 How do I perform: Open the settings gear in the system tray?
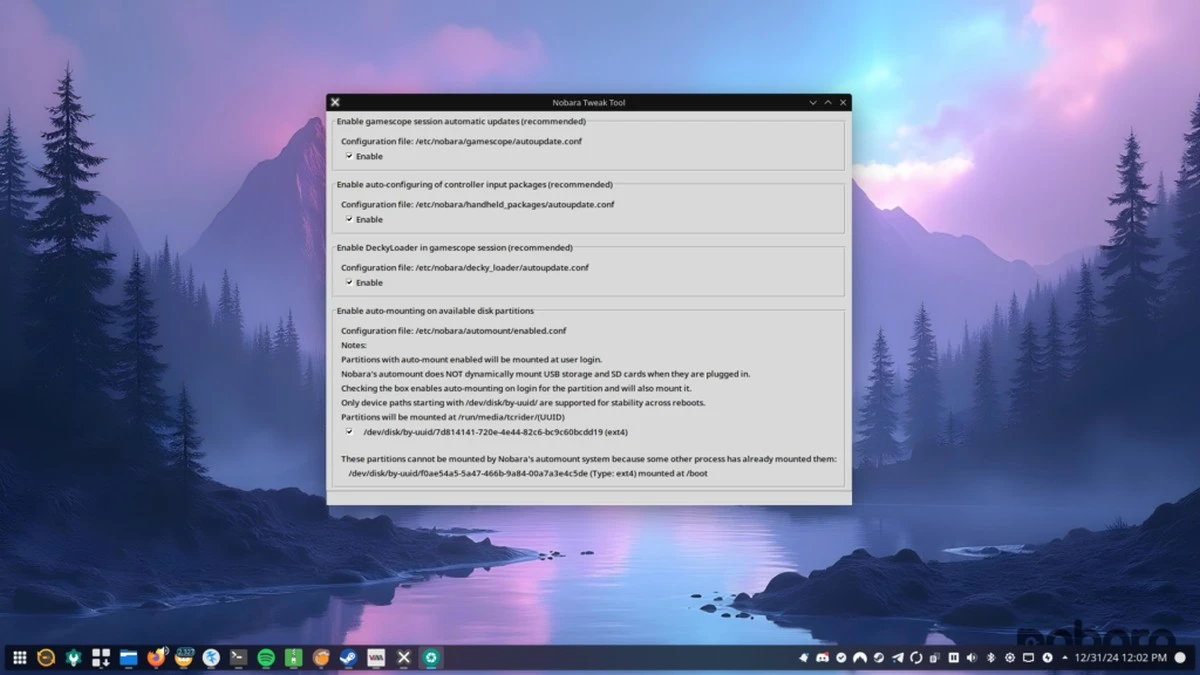coord(1010,658)
